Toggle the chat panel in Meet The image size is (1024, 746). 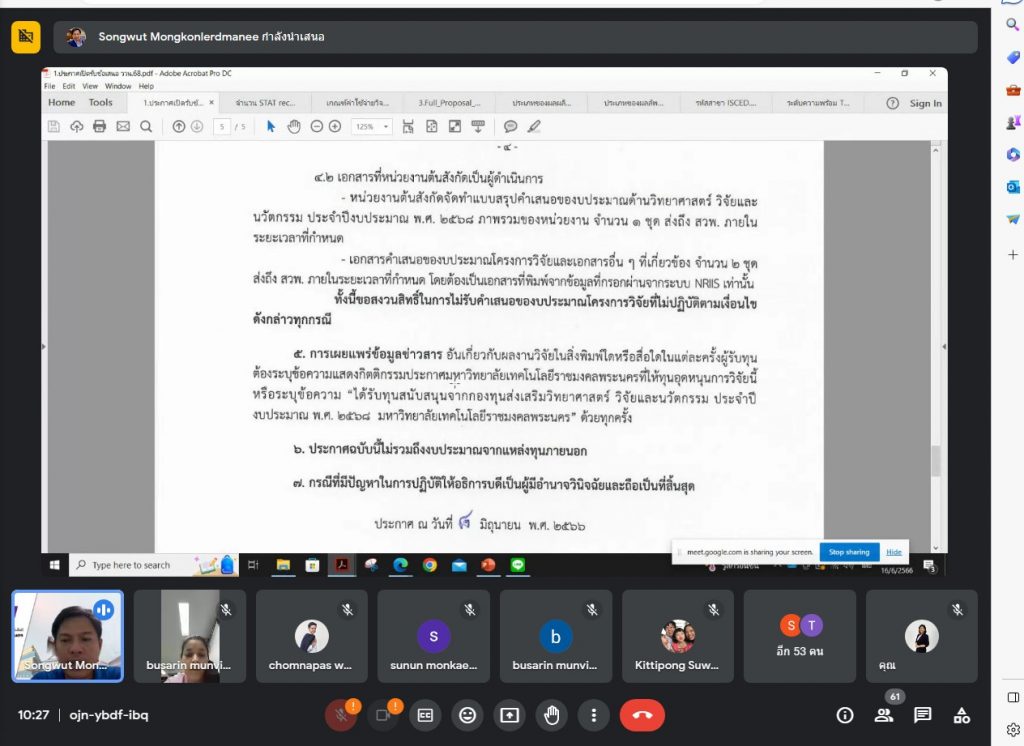[x=923, y=715]
